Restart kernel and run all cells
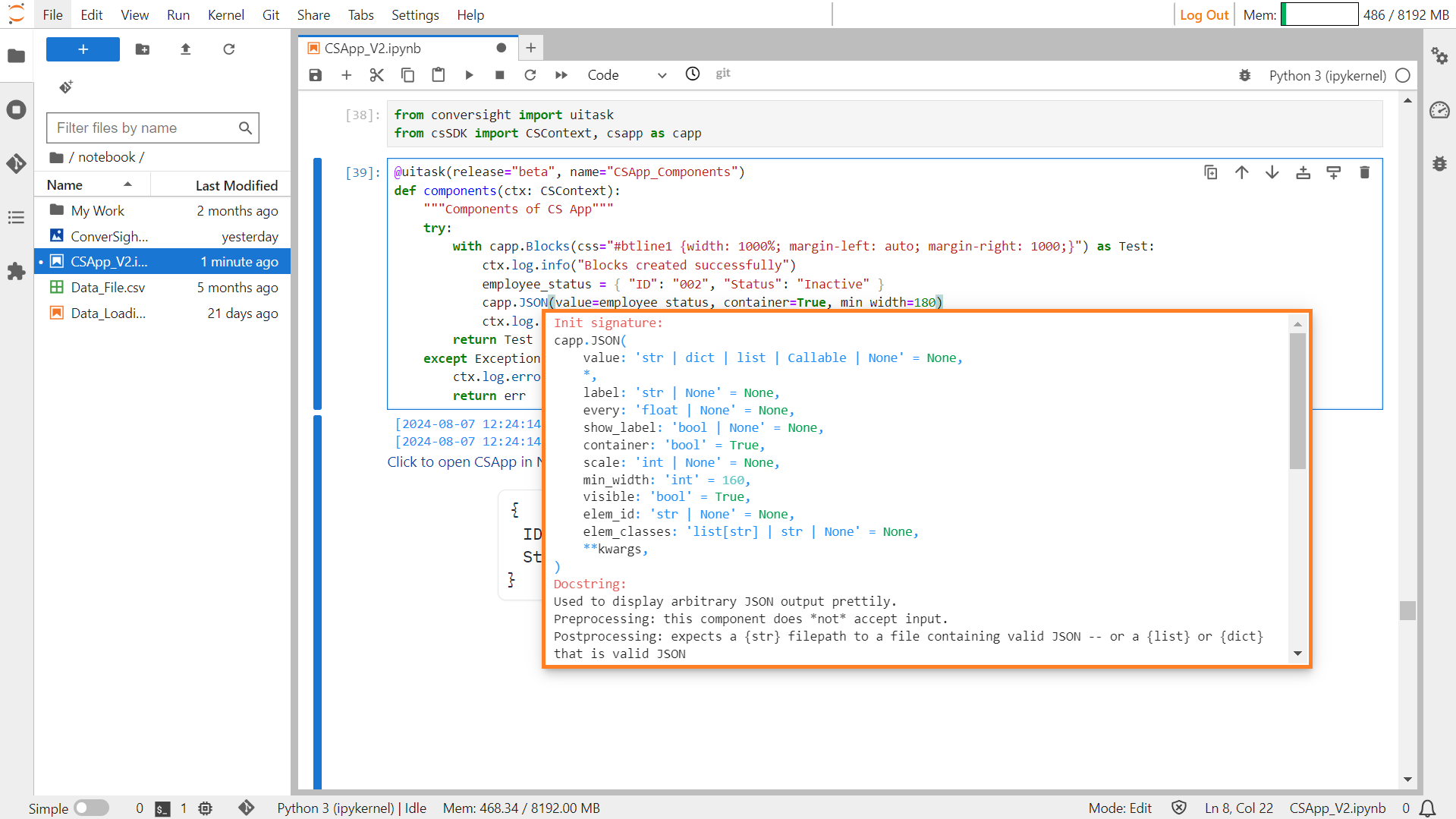This screenshot has width=1456, height=819. pyautogui.click(x=561, y=75)
